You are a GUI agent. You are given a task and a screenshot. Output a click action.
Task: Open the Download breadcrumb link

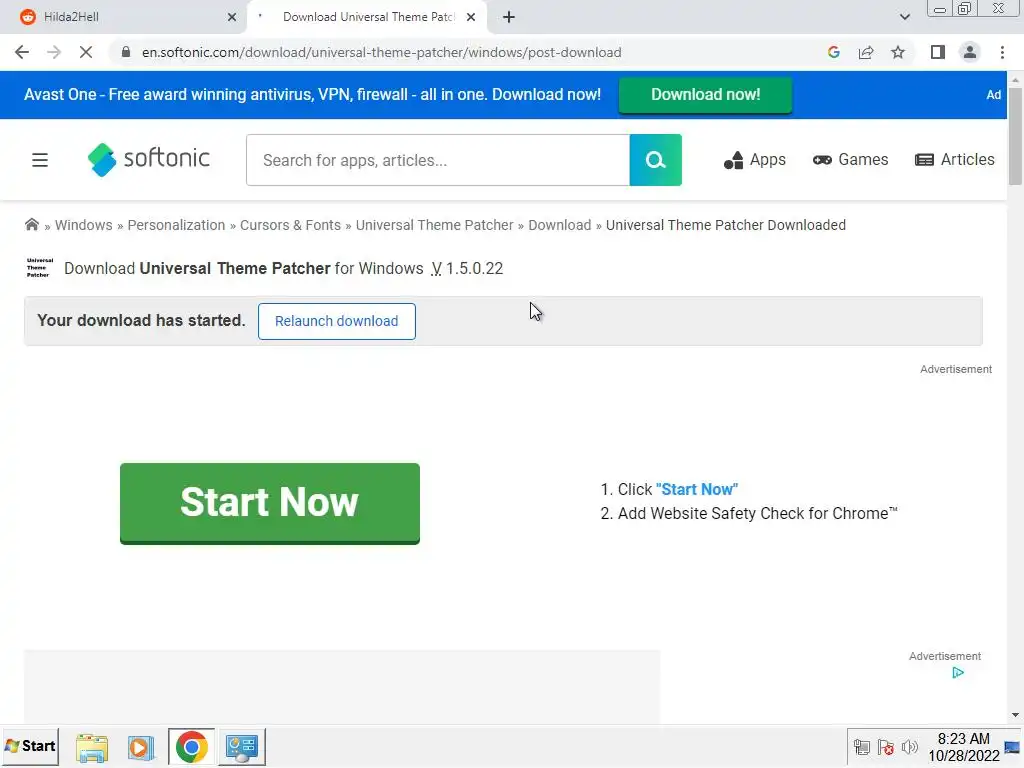560,225
